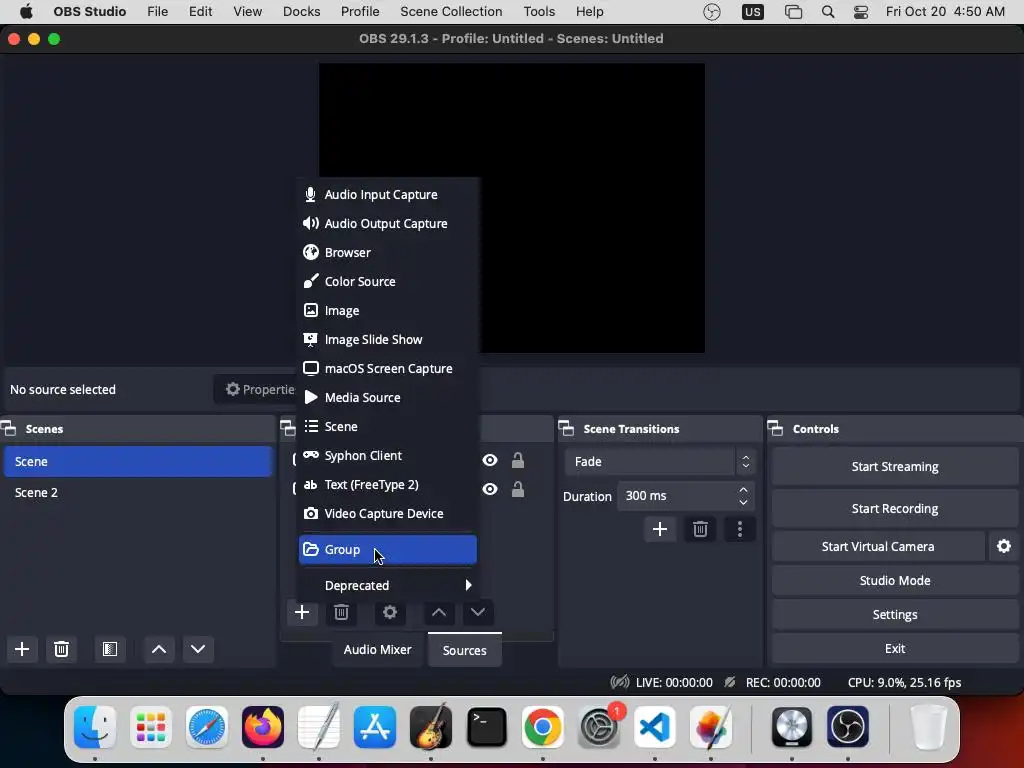This screenshot has height=768, width=1024.
Task: Open the Docks menu
Action: pos(301,12)
